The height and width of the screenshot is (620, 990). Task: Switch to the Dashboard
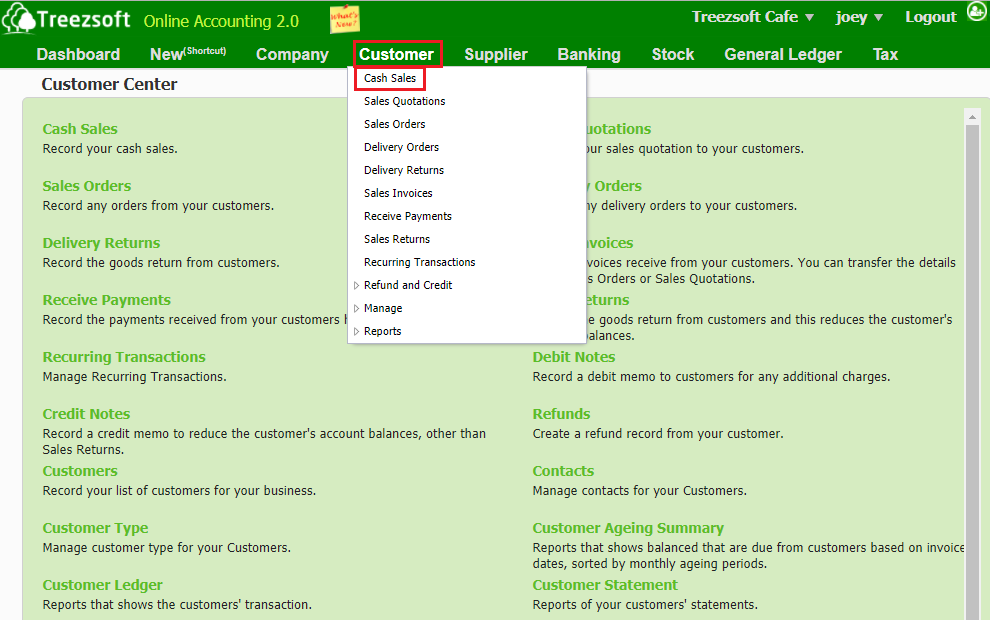(x=78, y=54)
